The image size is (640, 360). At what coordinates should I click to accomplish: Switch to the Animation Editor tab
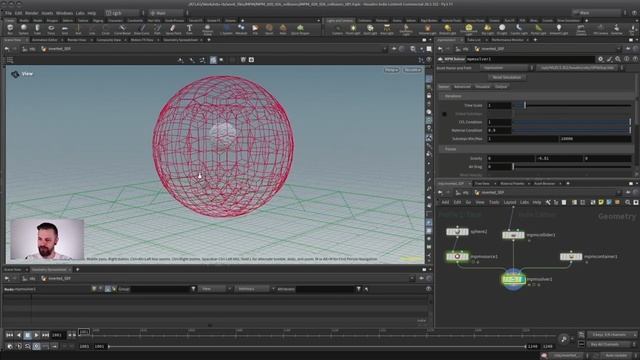click(44, 40)
